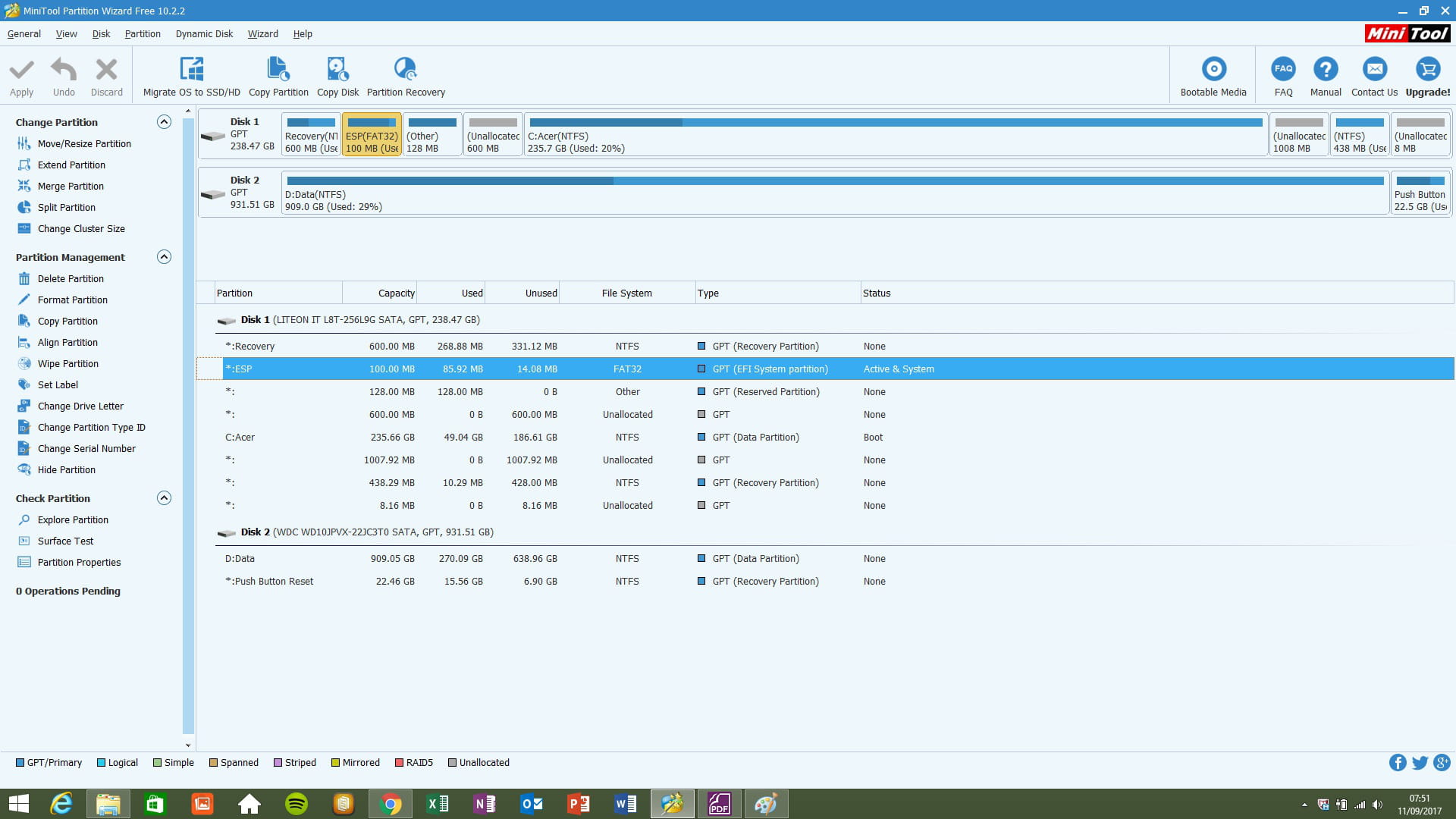1456x819 pixels.
Task: Open the Partition menu
Action: coord(143,34)
